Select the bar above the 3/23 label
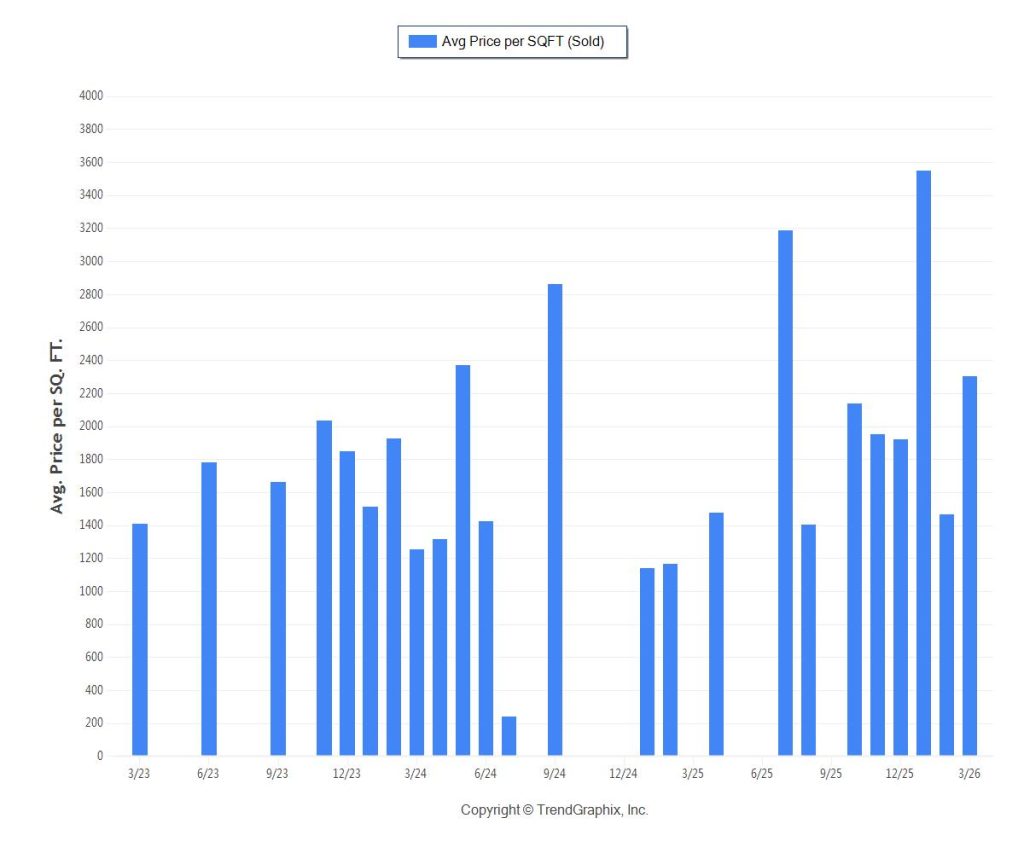 (x=140, y=639)
